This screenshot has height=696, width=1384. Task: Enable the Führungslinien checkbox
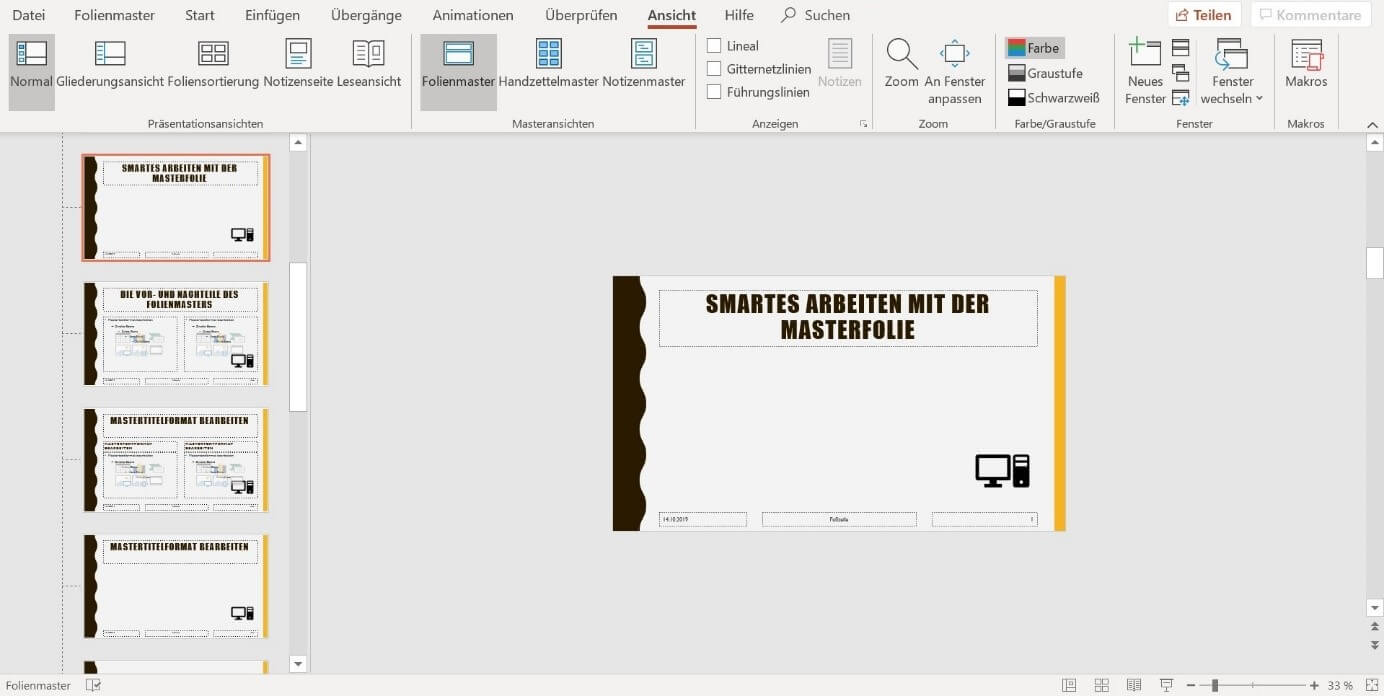[714, 91]
